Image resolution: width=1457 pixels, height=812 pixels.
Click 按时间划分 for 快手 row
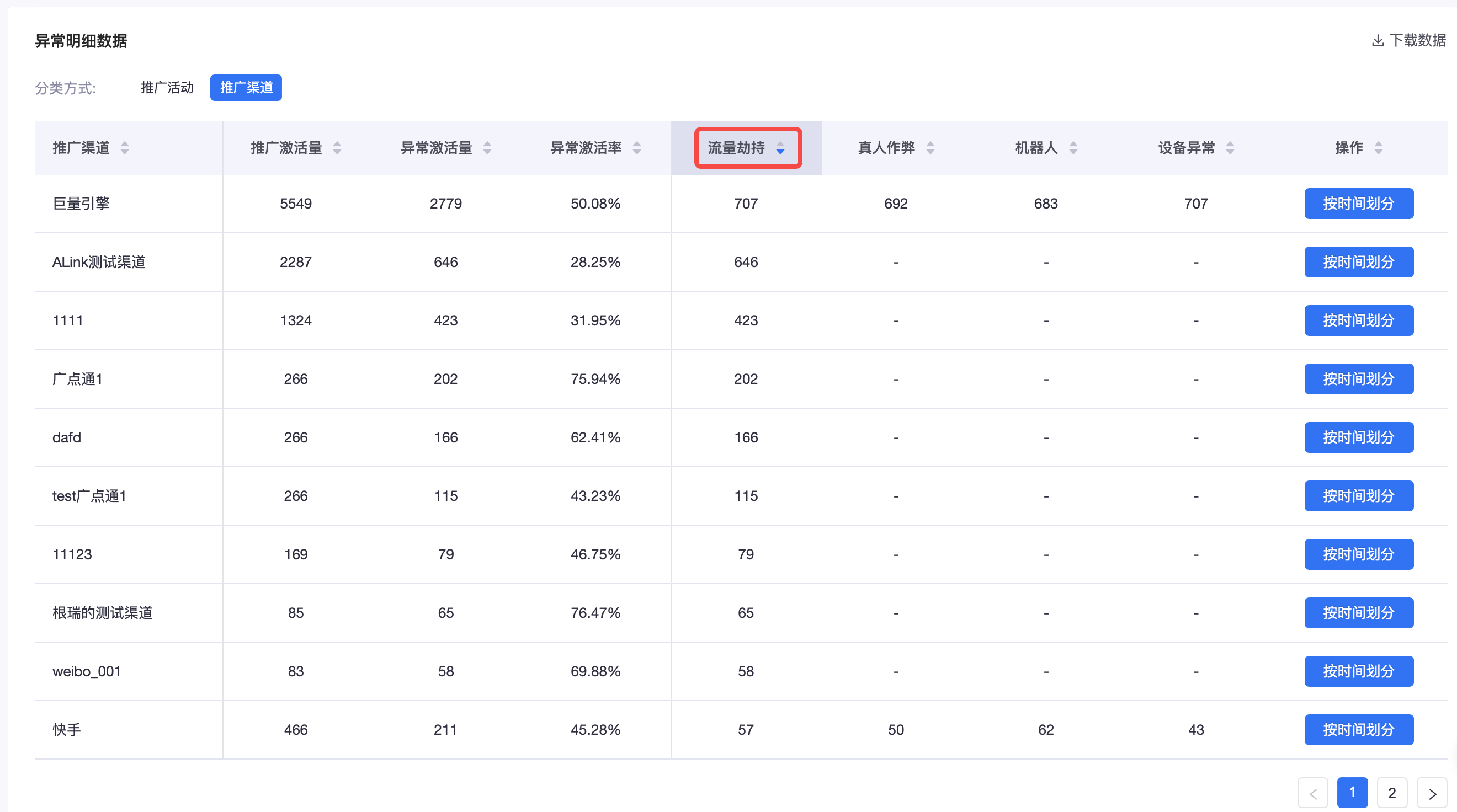[1359, 730]
